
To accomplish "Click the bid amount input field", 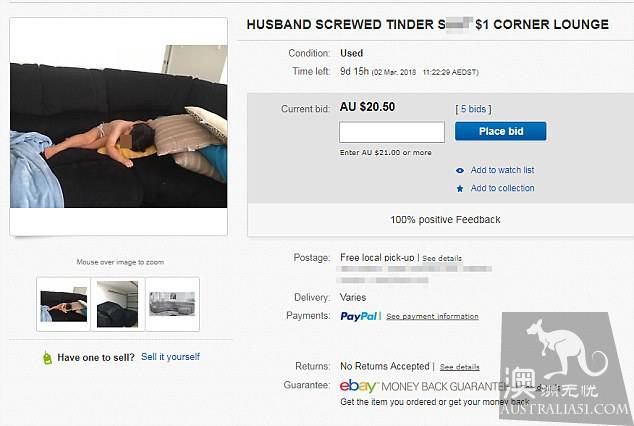I will [x=392, y=132].
